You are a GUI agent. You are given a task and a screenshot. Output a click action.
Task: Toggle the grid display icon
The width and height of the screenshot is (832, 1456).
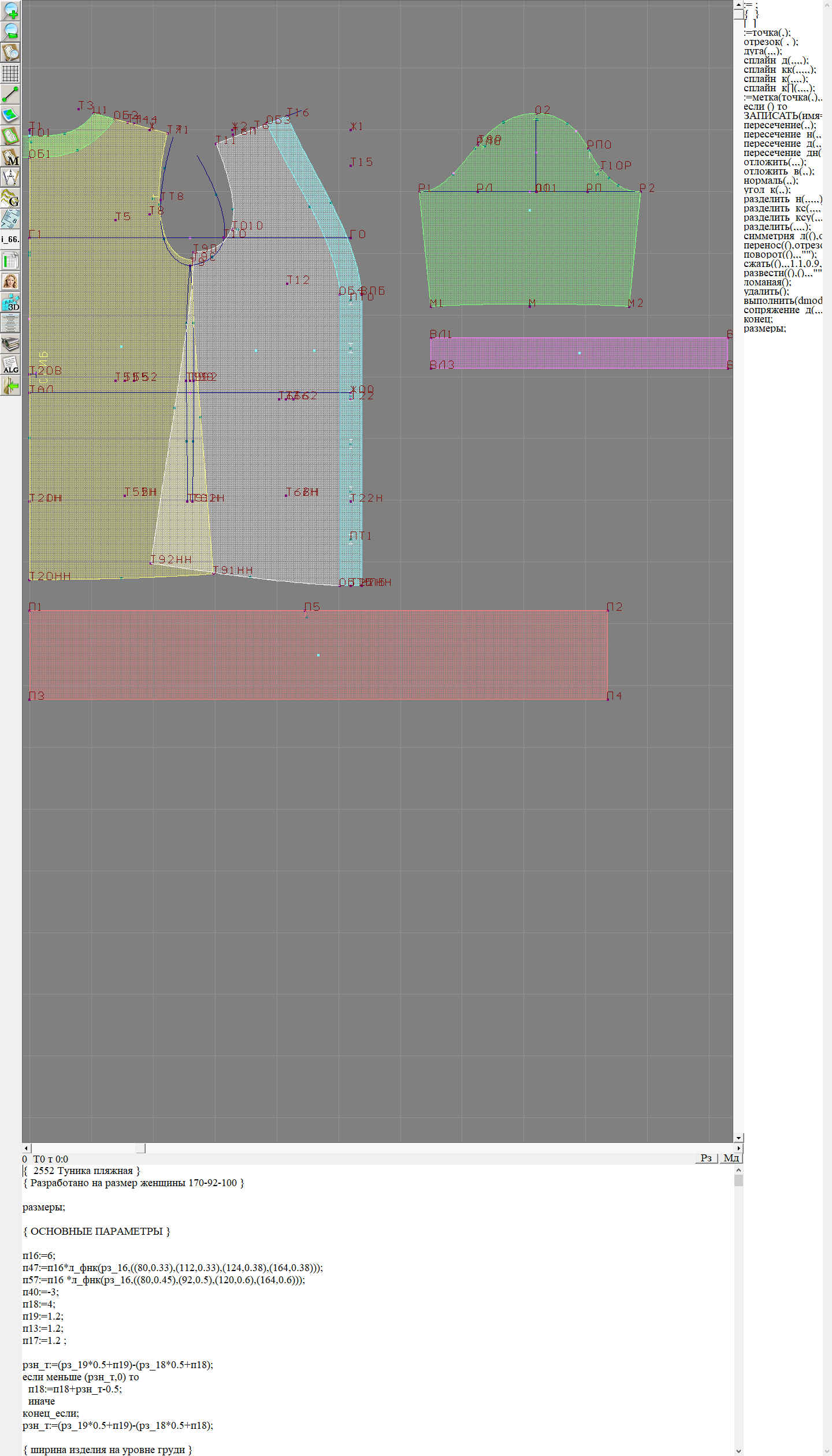[10, 73]
